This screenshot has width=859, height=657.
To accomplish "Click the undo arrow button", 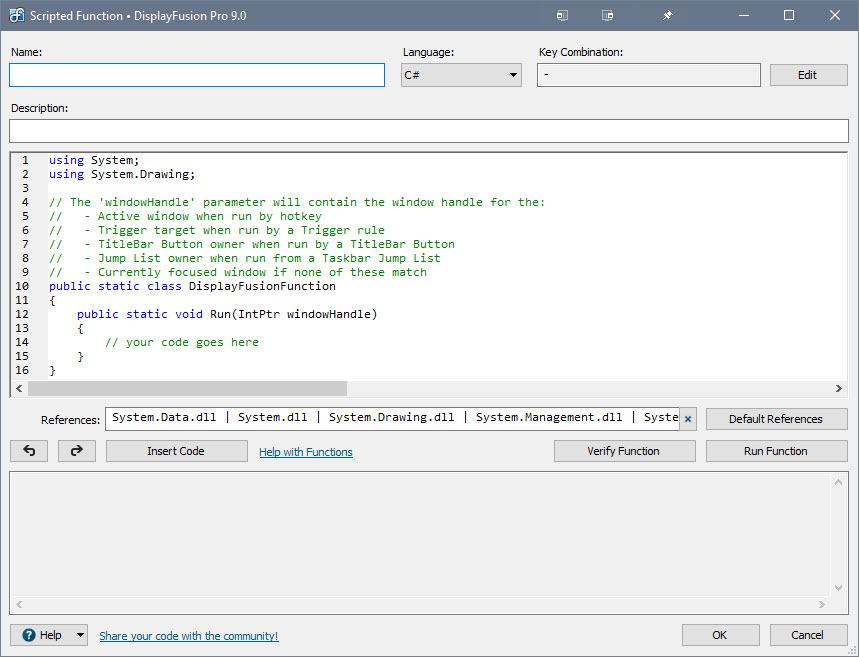I will click(x=29, y=451).
